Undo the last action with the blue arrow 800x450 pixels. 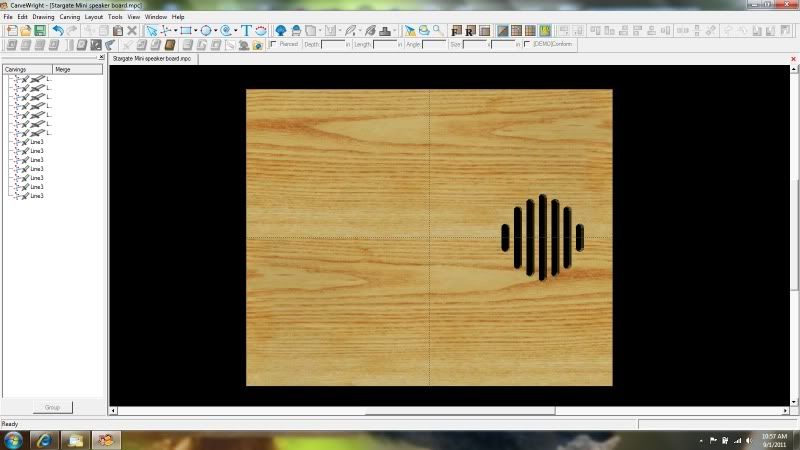click(x=58, y=31)
